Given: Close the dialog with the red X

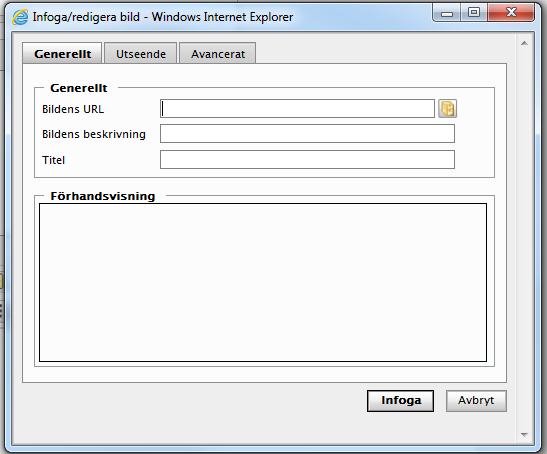Looking at the screenshot, I should (511, 13).
